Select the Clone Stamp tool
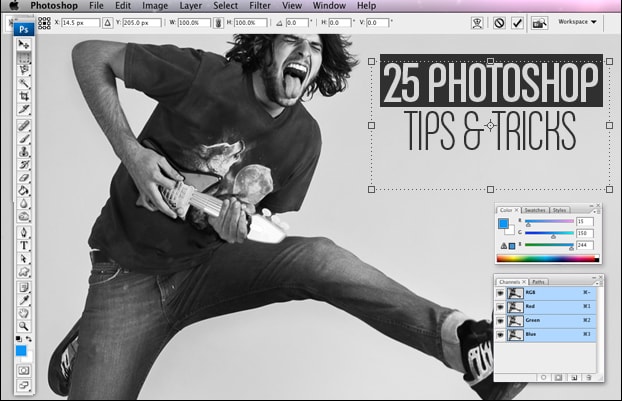Screen dimensions: 622x401 24,152
